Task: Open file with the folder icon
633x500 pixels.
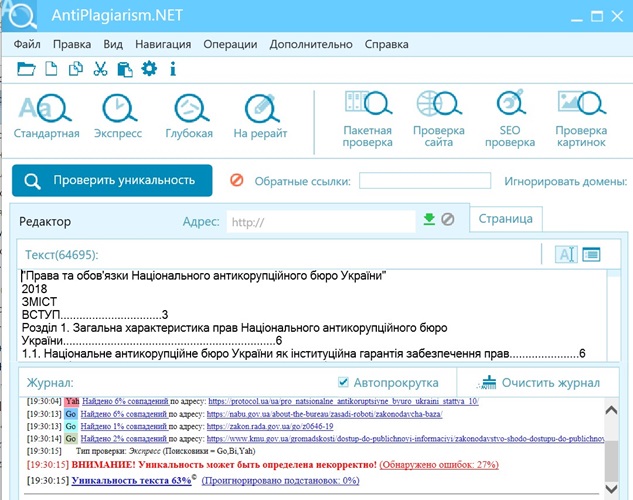Action: coord(26,69)
